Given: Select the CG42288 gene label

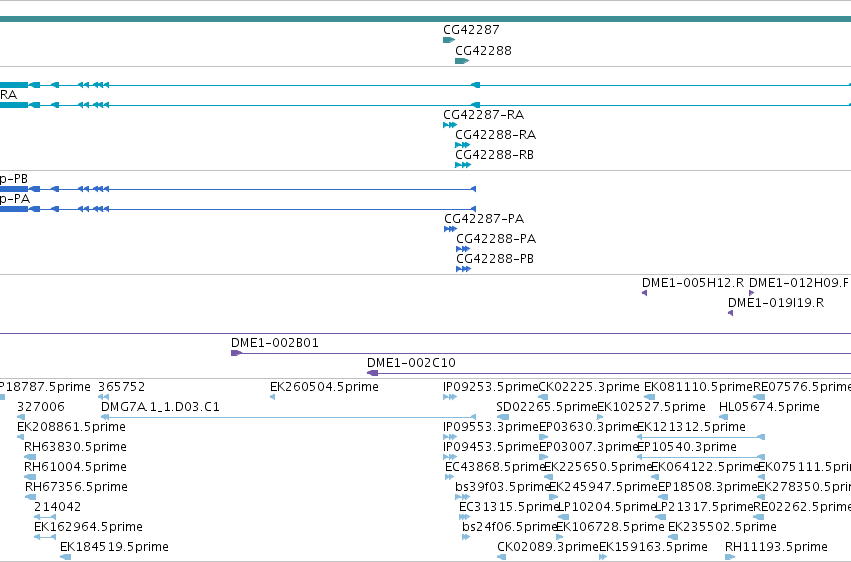Looking at the screenshot, I should (483, 51).
